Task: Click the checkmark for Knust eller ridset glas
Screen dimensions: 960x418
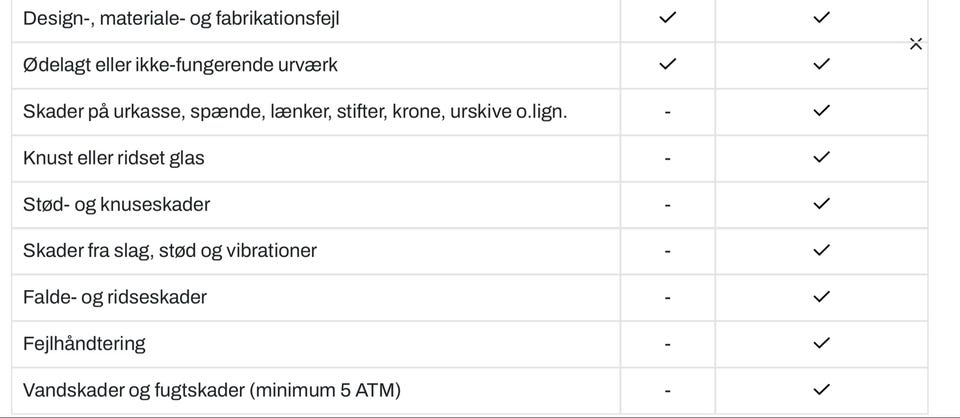Action: pos(821,157)
